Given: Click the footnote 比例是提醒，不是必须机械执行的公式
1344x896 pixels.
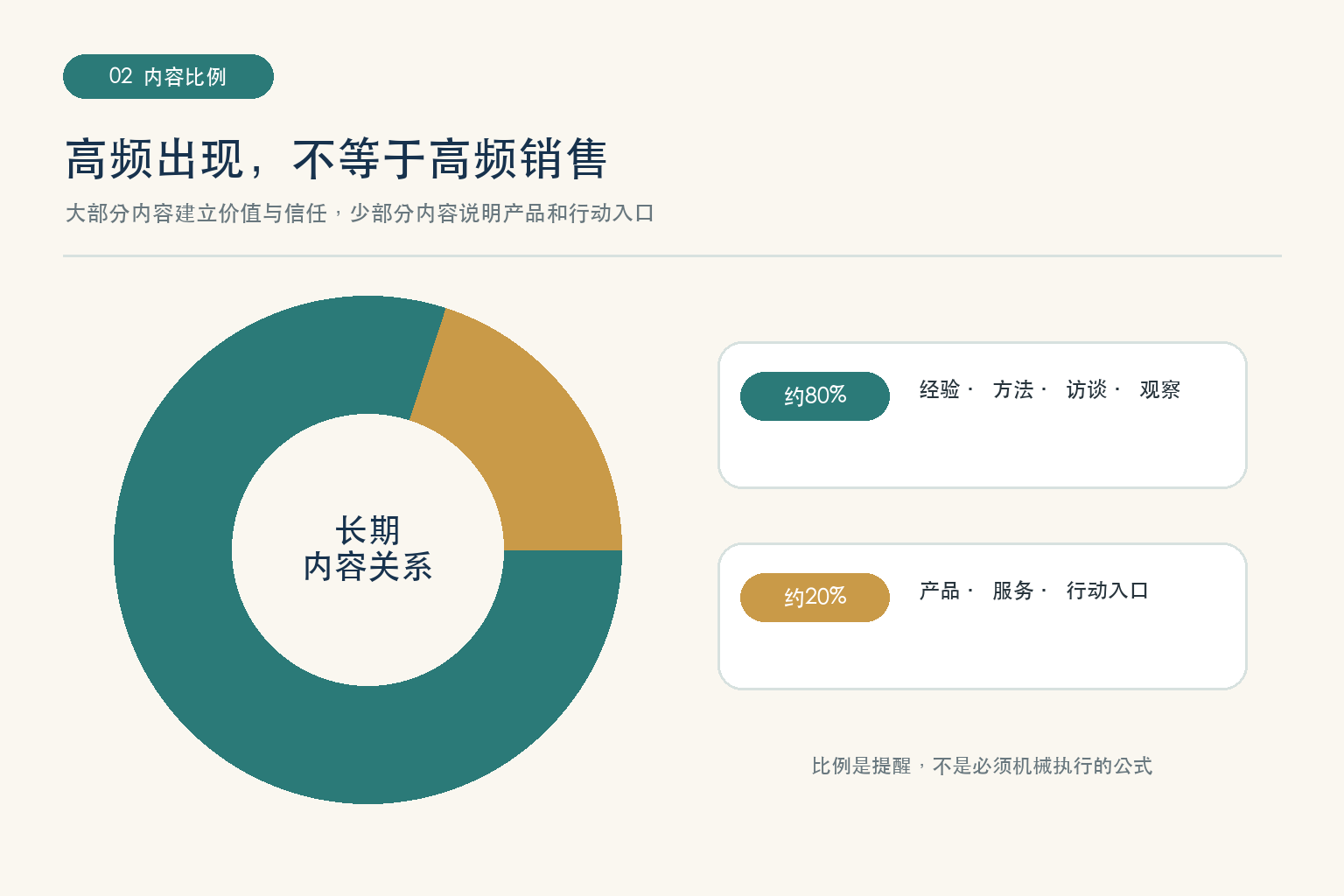Looking at the screenshot, I should click(982, 766).
